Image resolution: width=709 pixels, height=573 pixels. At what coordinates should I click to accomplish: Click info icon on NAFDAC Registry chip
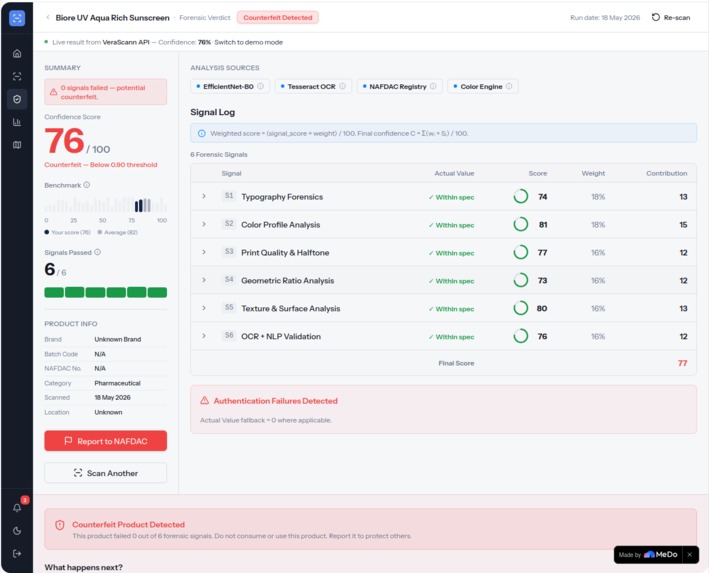coord(433,86)
